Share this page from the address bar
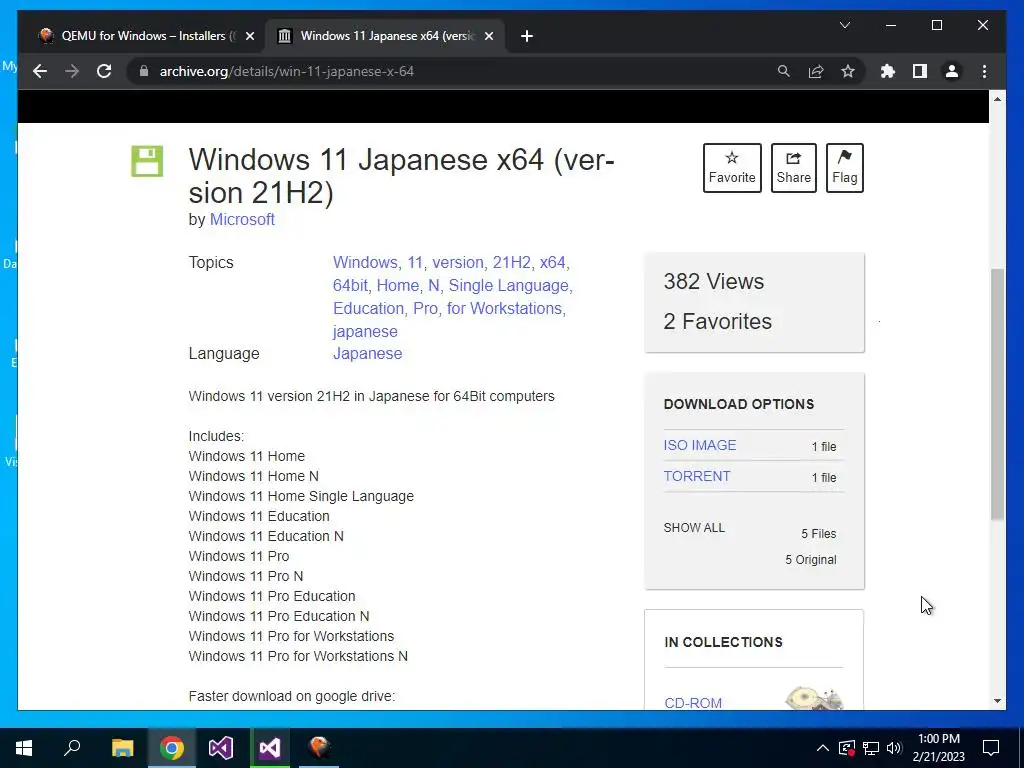This screenshot has height=768, width=1024. 816,71
